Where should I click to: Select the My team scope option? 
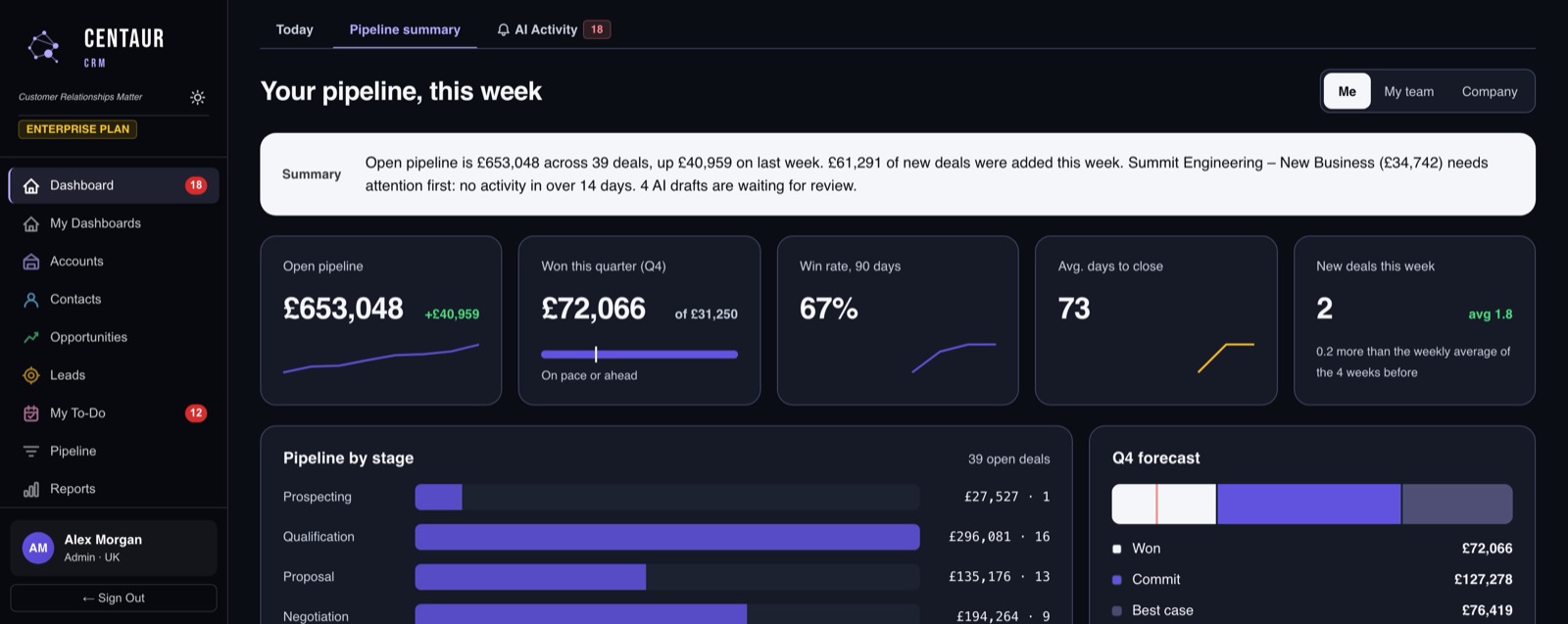pos(1408,91)
